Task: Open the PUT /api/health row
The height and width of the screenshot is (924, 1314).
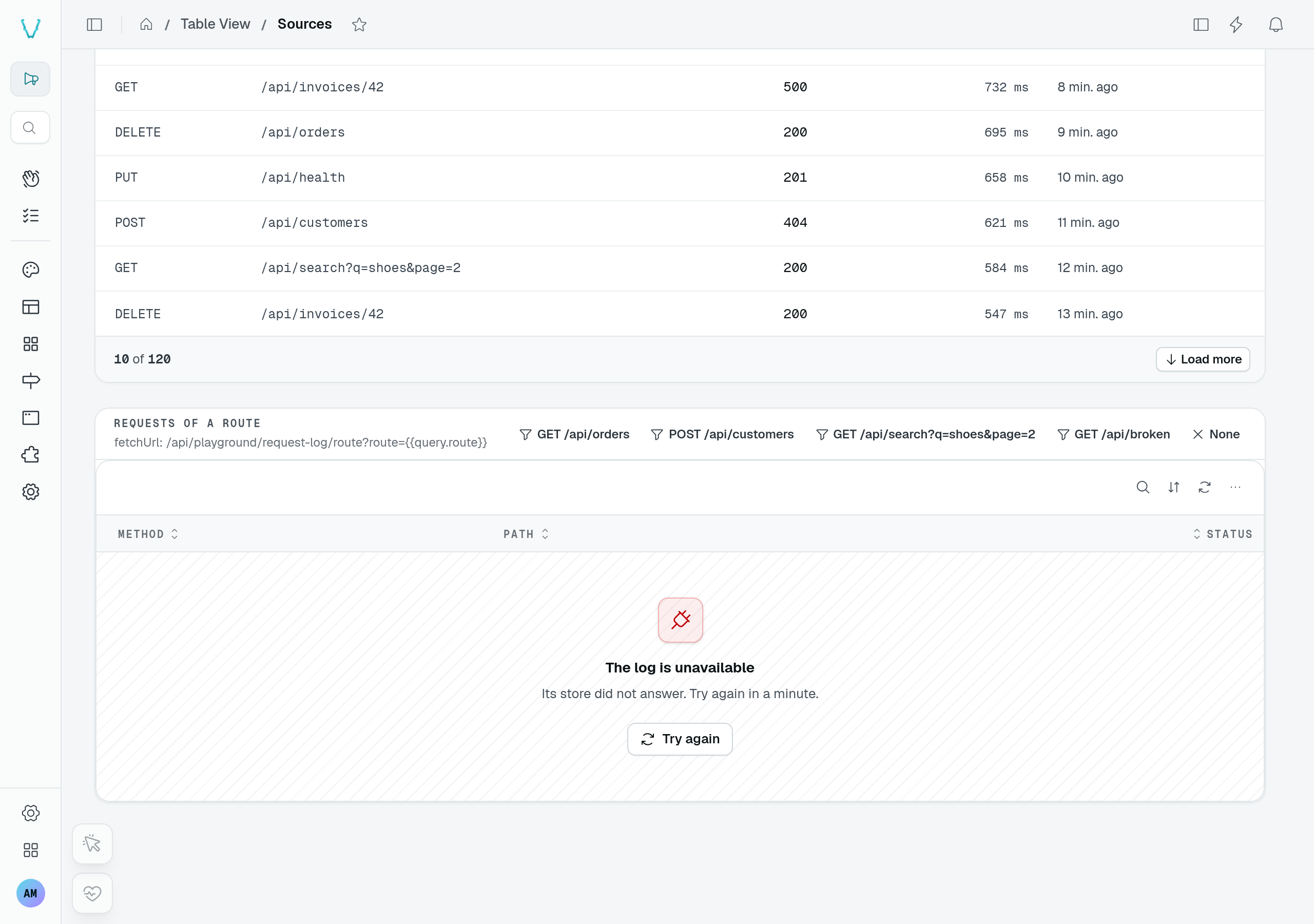Action: tap(680, 178)
